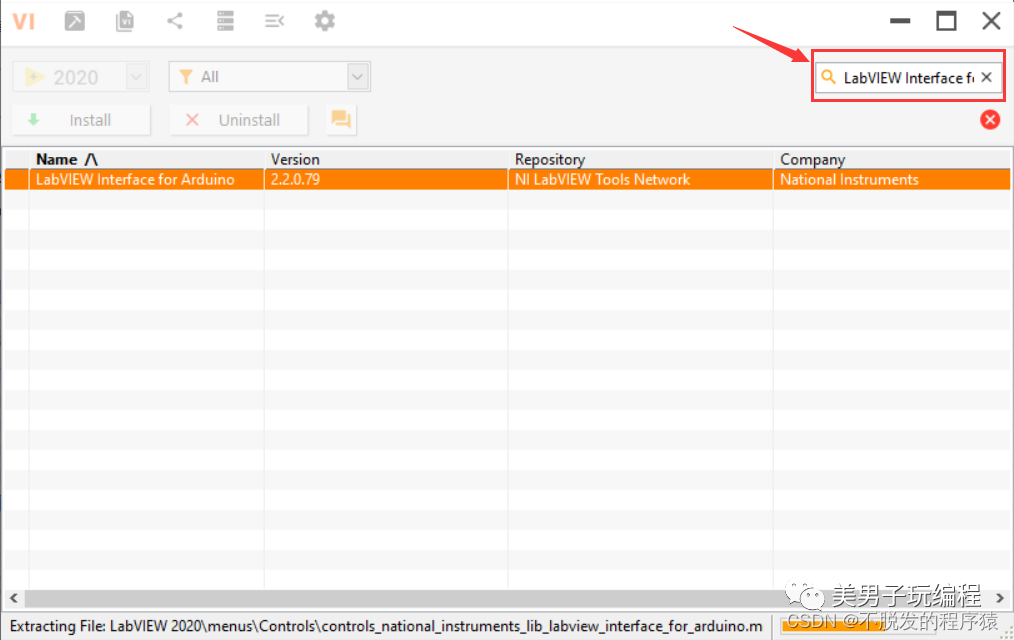Sort by the Version column header

point(386,159)
